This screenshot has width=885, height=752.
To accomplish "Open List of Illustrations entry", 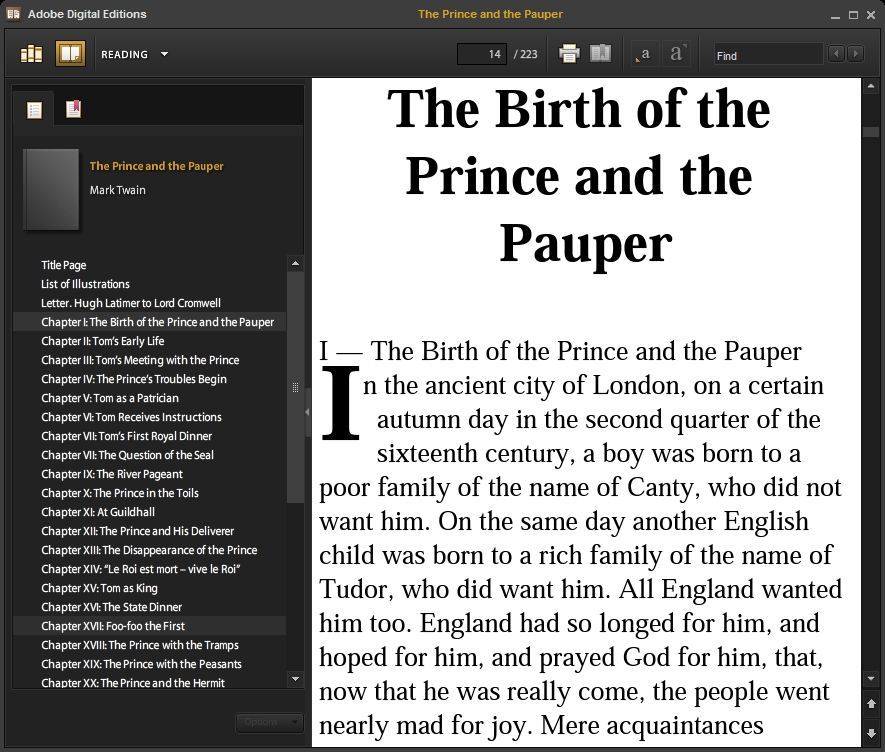I will (x=85, y=284).
